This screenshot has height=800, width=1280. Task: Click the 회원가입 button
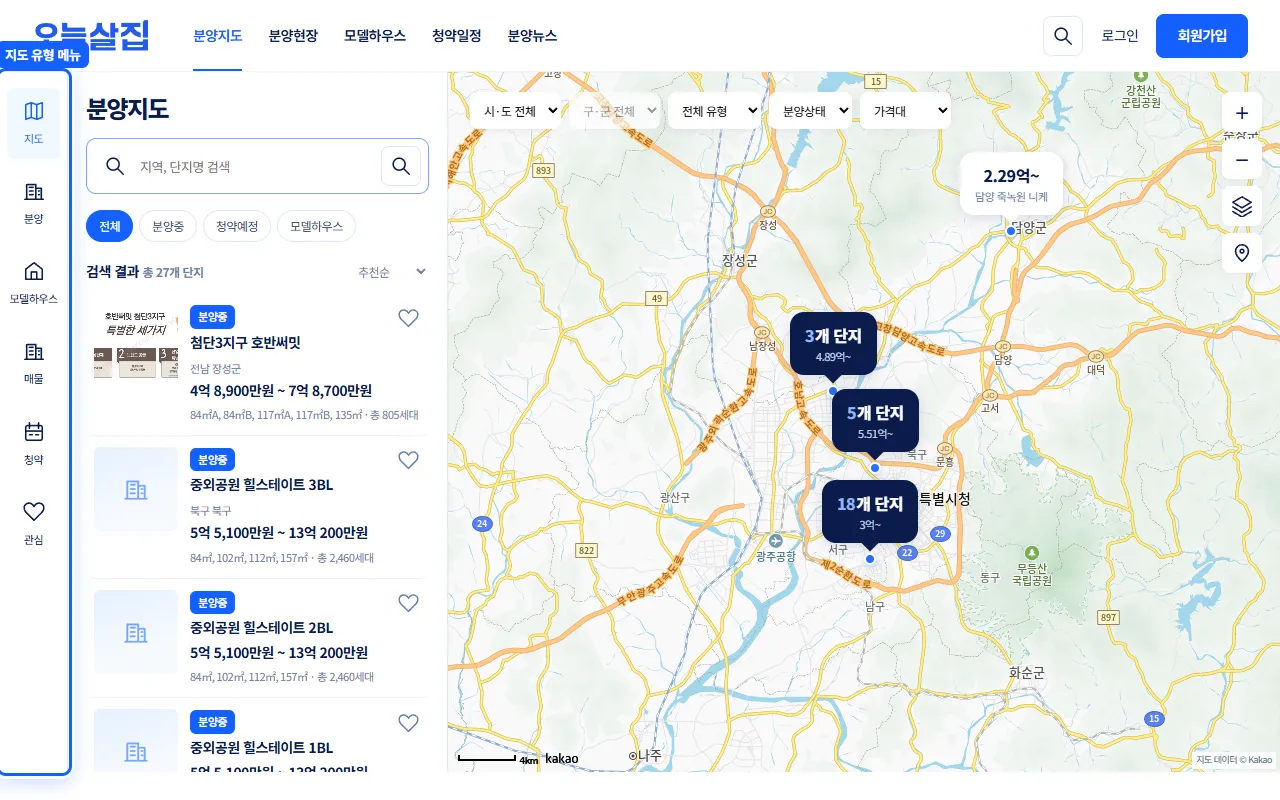[1202, 36]
